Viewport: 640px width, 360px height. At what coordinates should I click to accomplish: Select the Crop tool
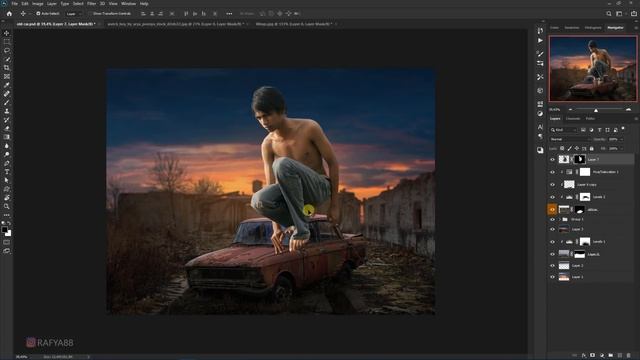click(7, 68)
